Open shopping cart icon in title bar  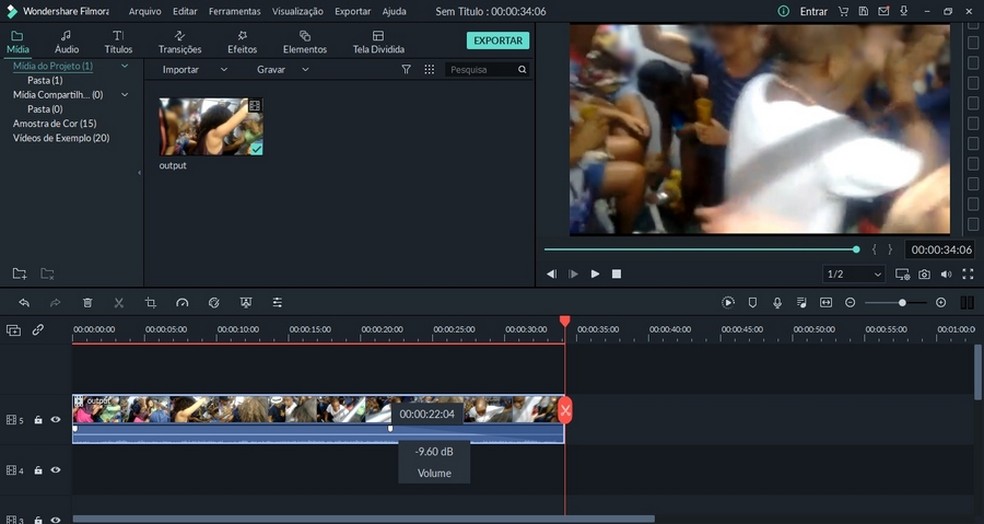tap(843, 11)
